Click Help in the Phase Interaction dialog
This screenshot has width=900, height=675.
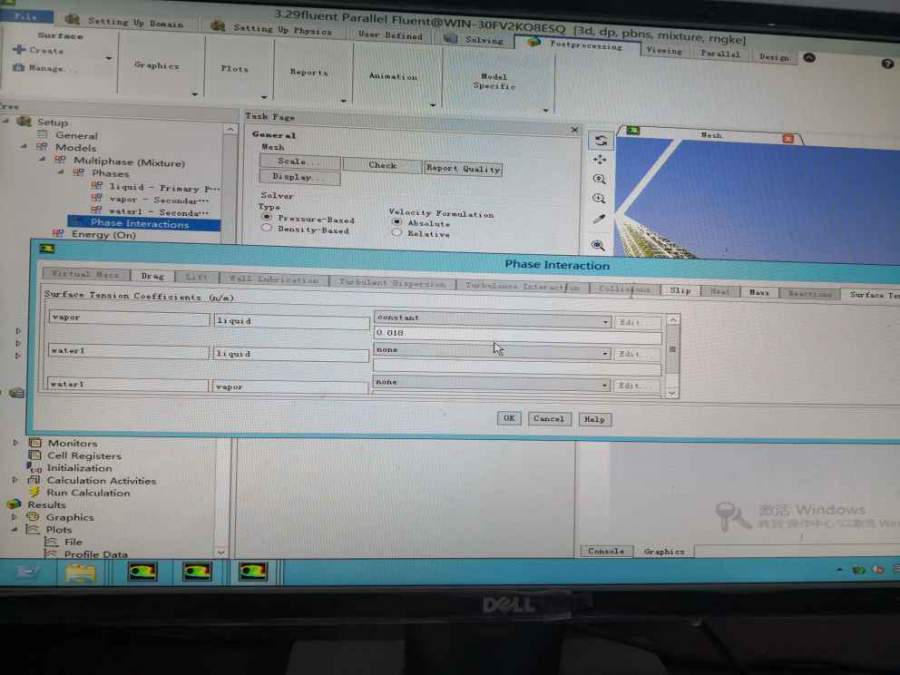click(x=594, y=420)
